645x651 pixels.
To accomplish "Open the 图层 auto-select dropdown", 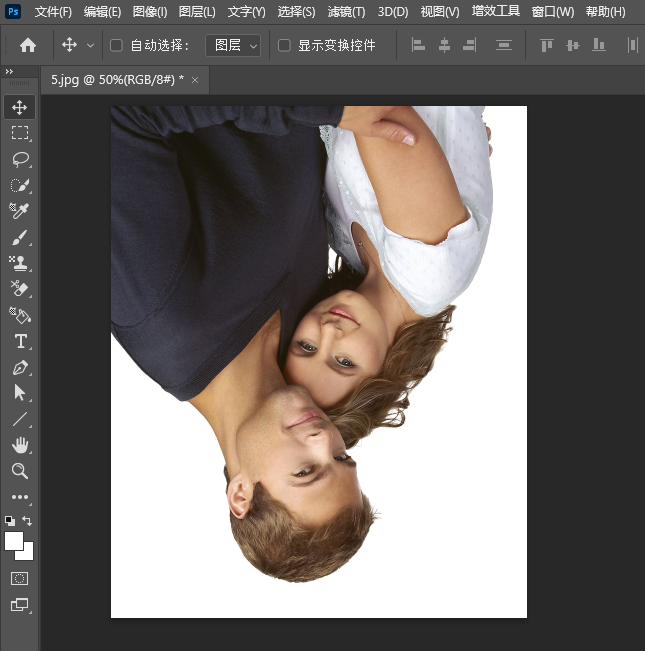I will click(x=233, y=45).
